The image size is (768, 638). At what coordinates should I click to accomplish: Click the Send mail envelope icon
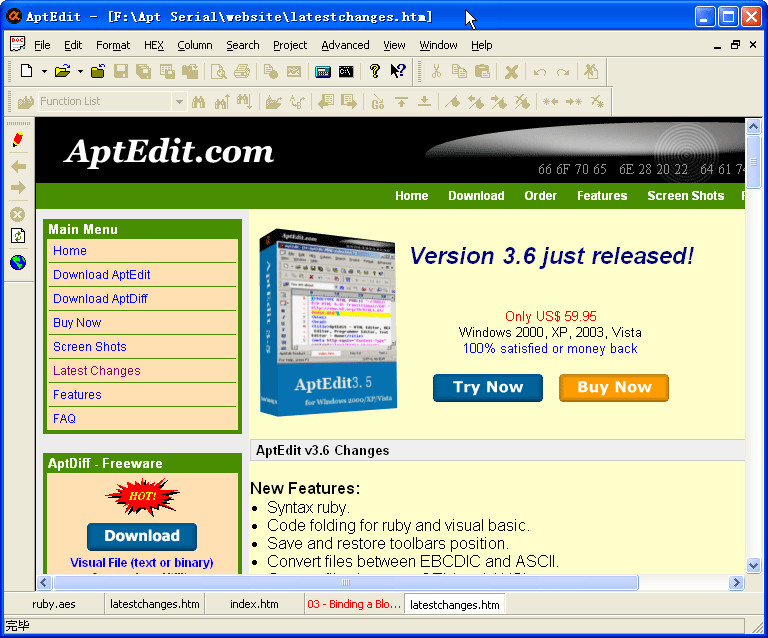coord(294,71)
